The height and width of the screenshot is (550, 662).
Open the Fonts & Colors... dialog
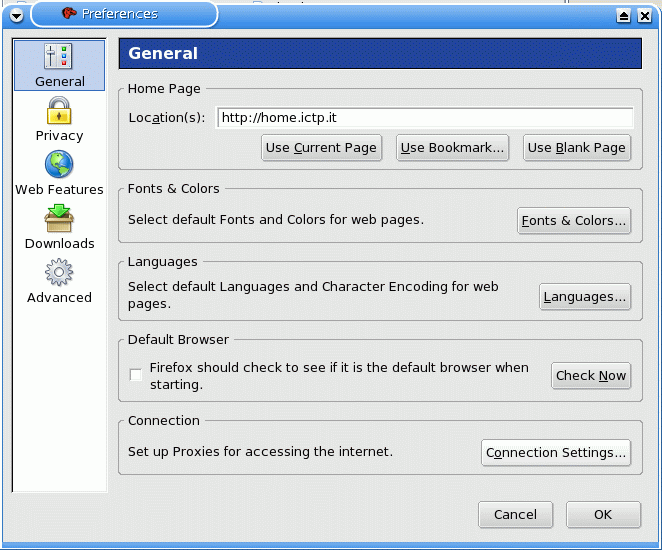pos(574,221)
